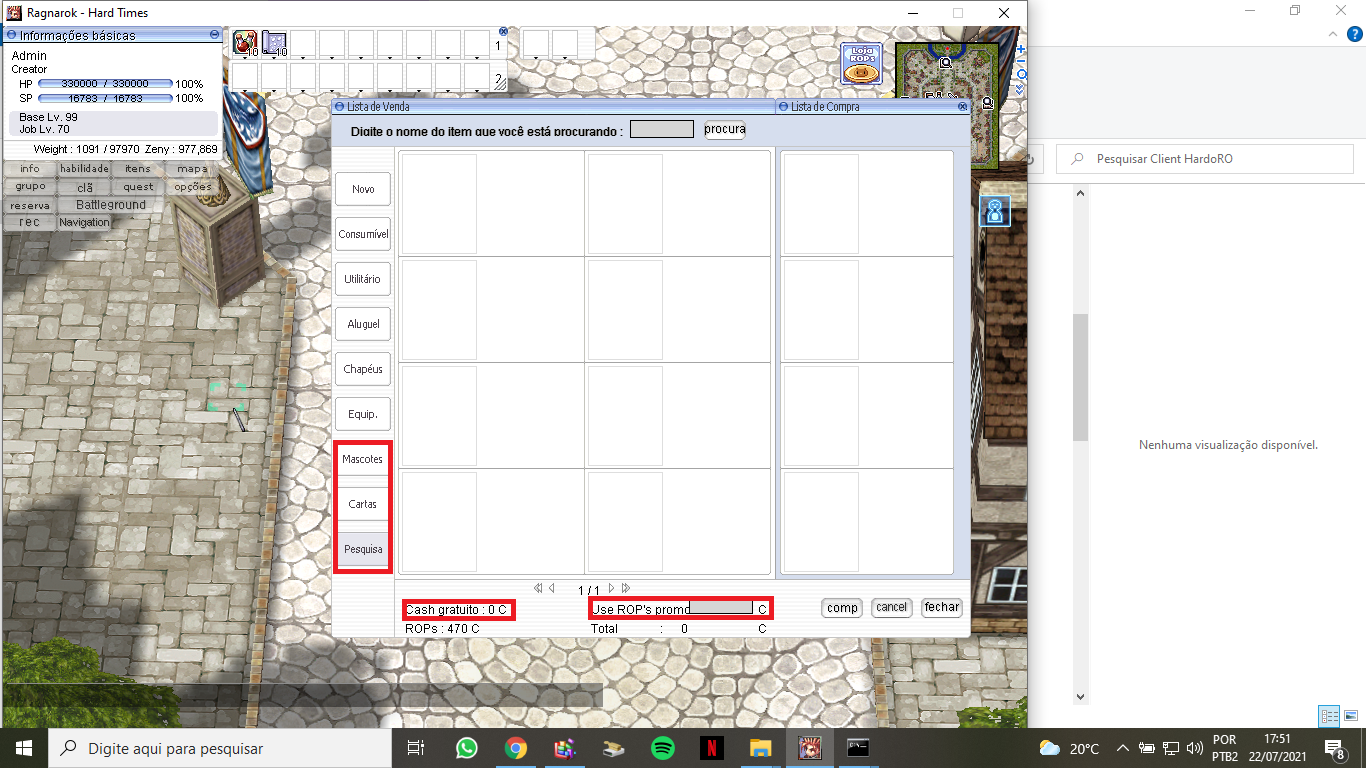Open the Loja ROPs cash shop icon
Viewport: 1366px width, 768px height.
[861, 64]
